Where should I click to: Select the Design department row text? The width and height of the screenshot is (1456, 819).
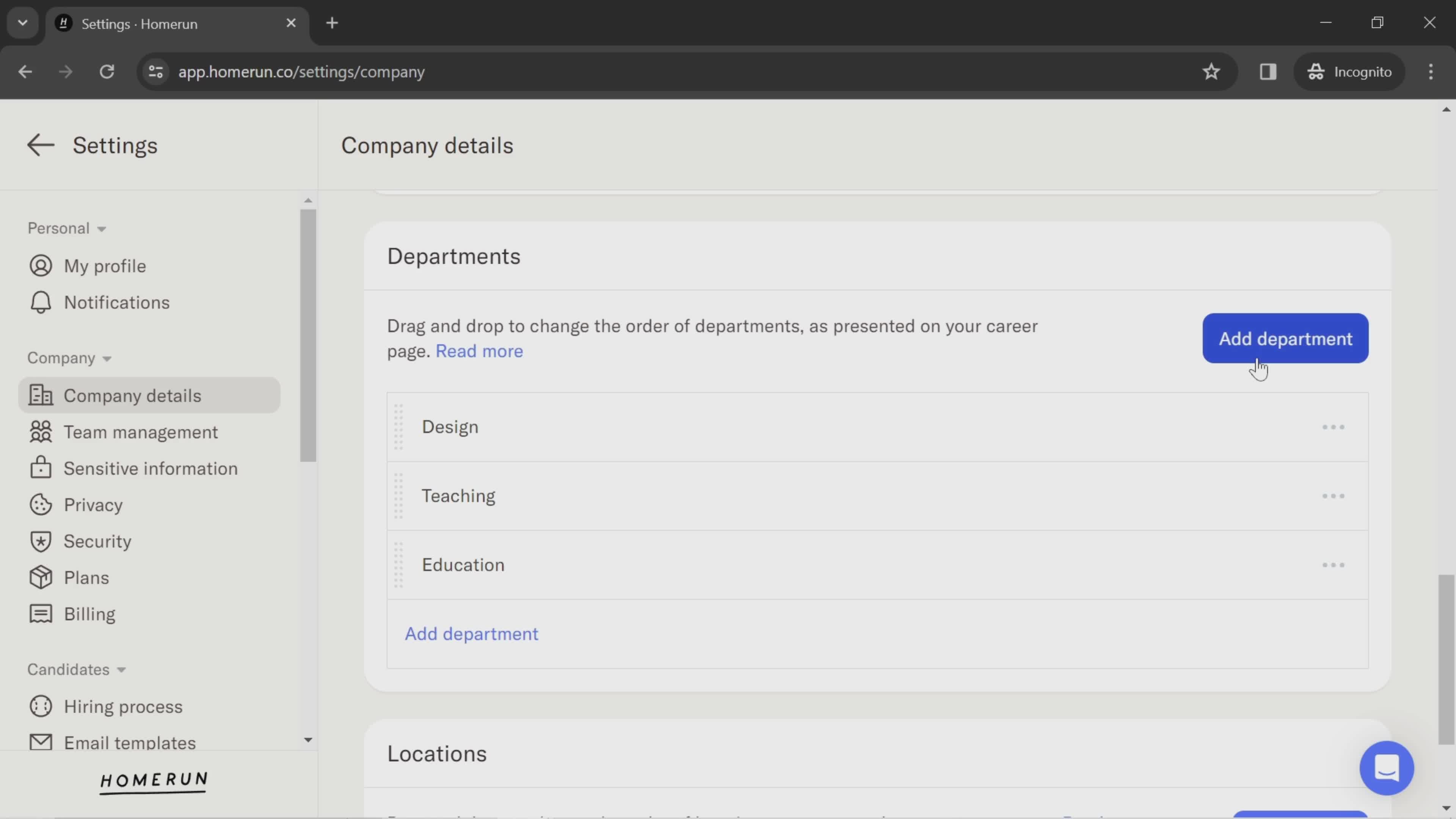(450, 427)
